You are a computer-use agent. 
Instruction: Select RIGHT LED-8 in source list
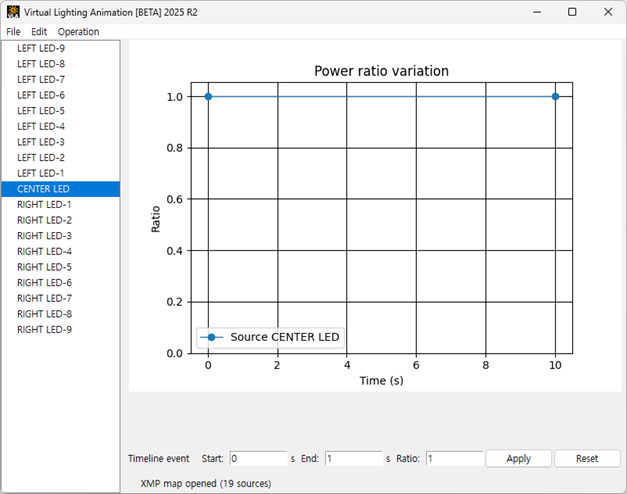(x=61, y=314)
